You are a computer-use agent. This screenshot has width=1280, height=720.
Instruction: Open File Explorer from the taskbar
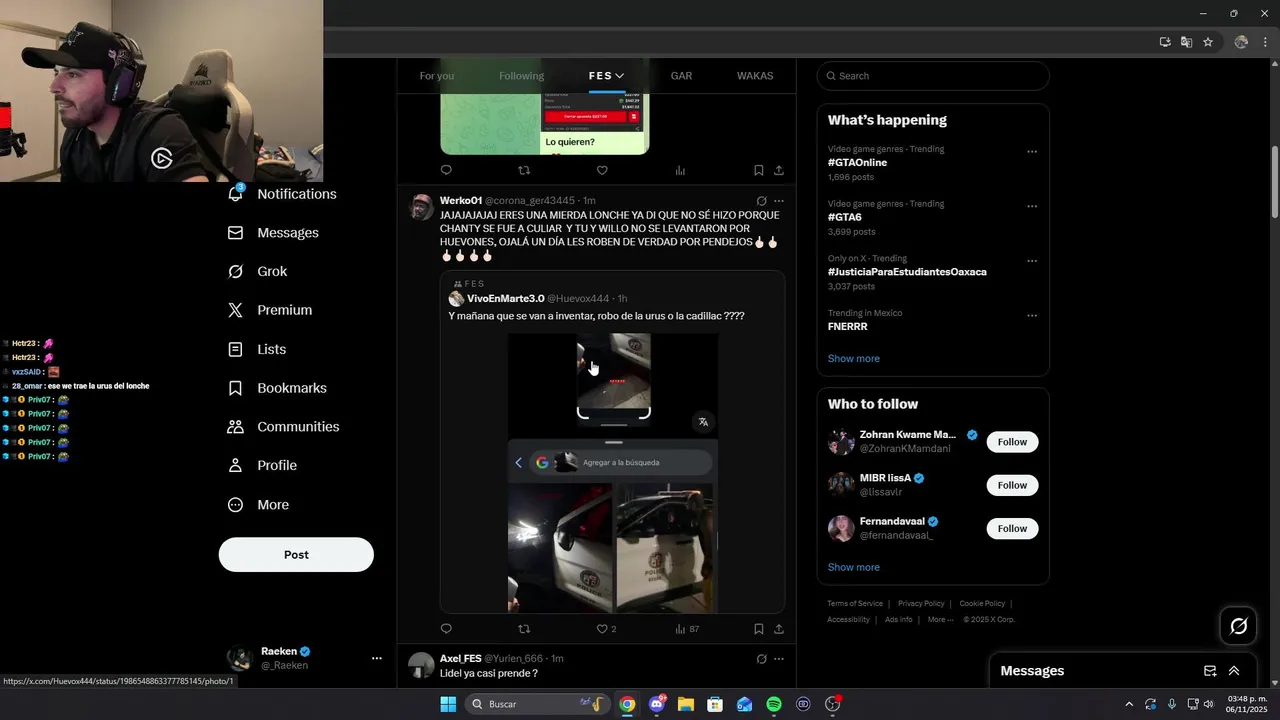pyautogui.click(x=686, y=704)
